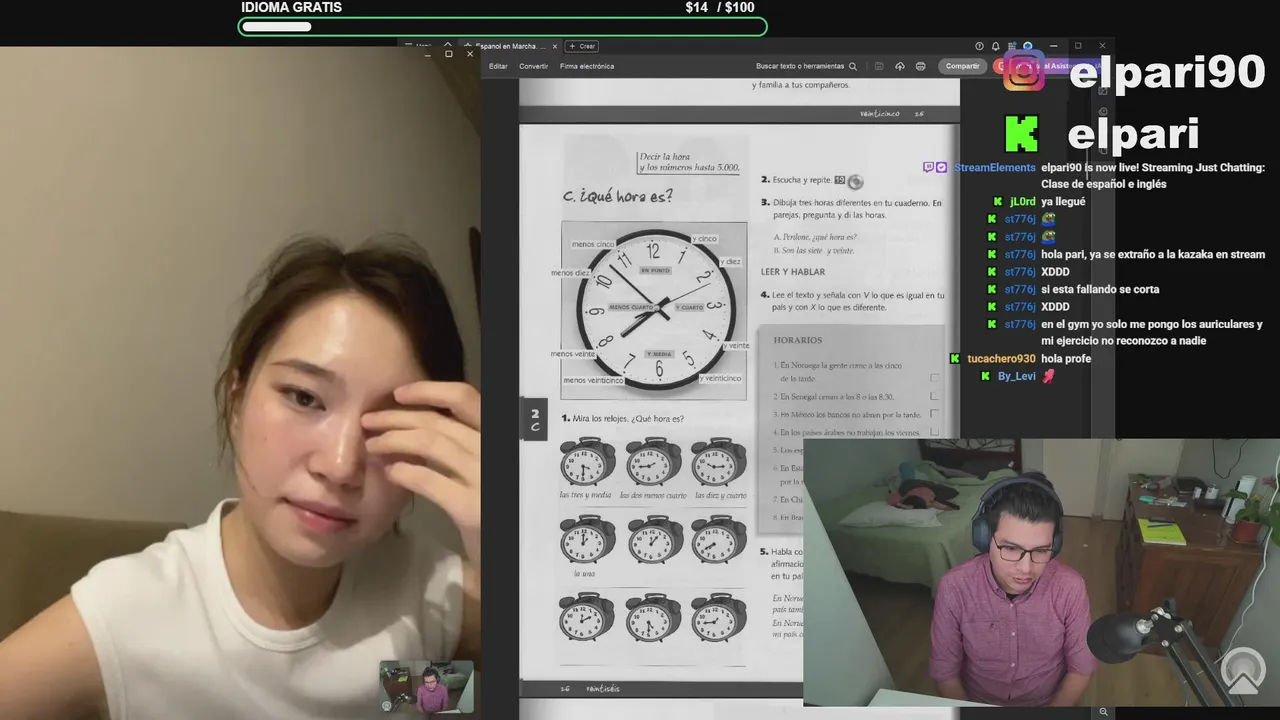
Task: Click the la una alarm clock
Action: coord(587,540)
